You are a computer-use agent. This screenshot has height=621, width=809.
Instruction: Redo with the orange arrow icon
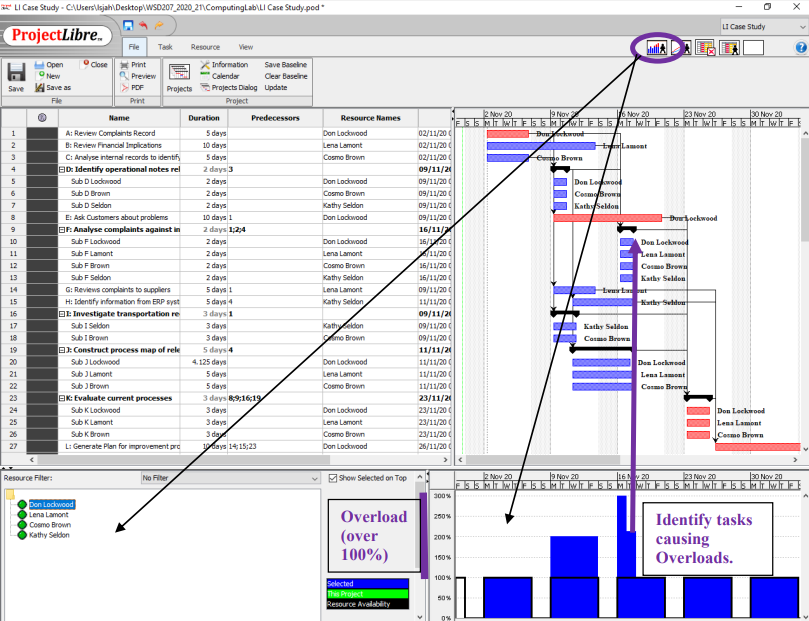pyautogui.click(x=159, y=25)
